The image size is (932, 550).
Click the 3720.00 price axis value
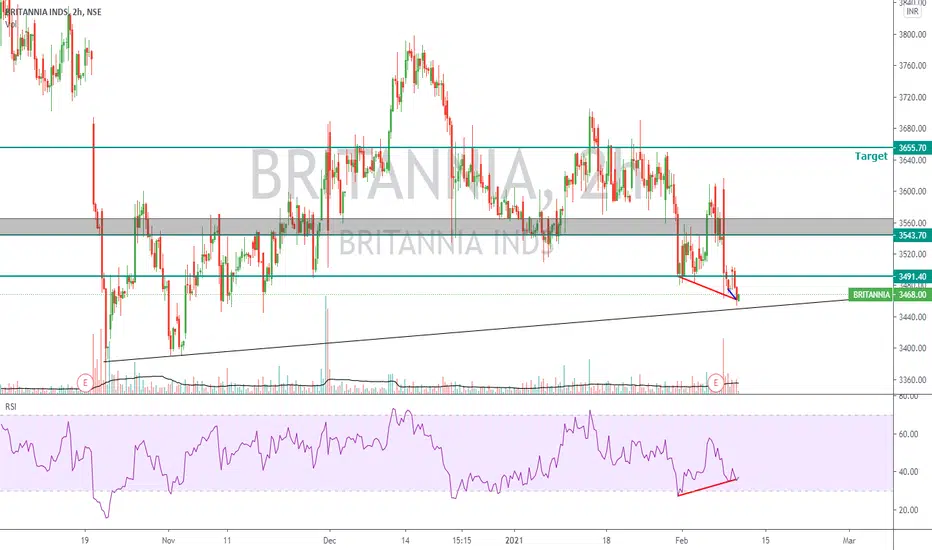912,97
